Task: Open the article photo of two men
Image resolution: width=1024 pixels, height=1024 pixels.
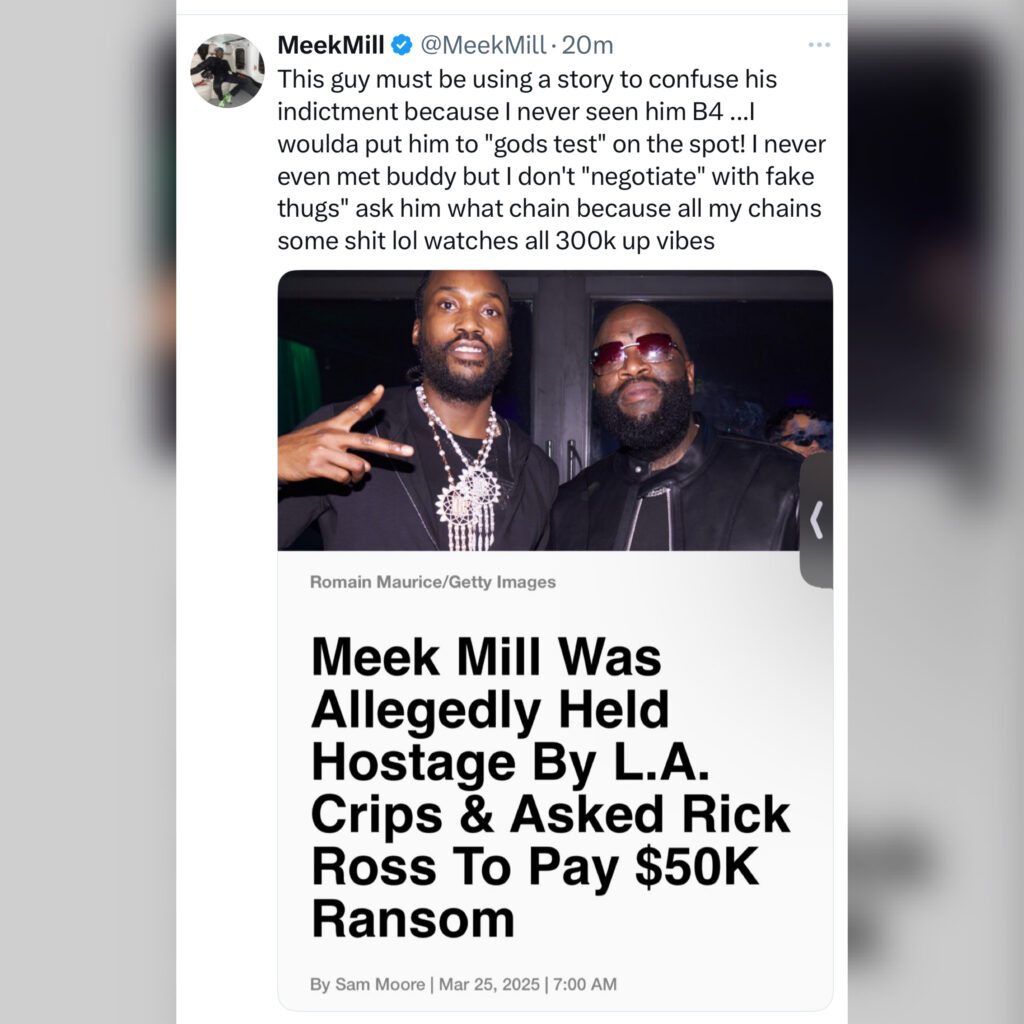Action: [555, 410]
